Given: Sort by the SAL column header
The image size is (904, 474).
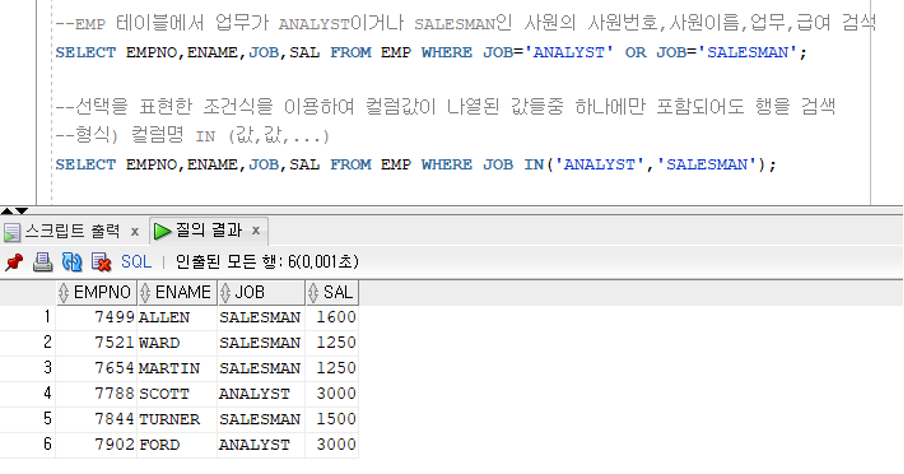Looking at the screenshot, I should pos(332,292).
